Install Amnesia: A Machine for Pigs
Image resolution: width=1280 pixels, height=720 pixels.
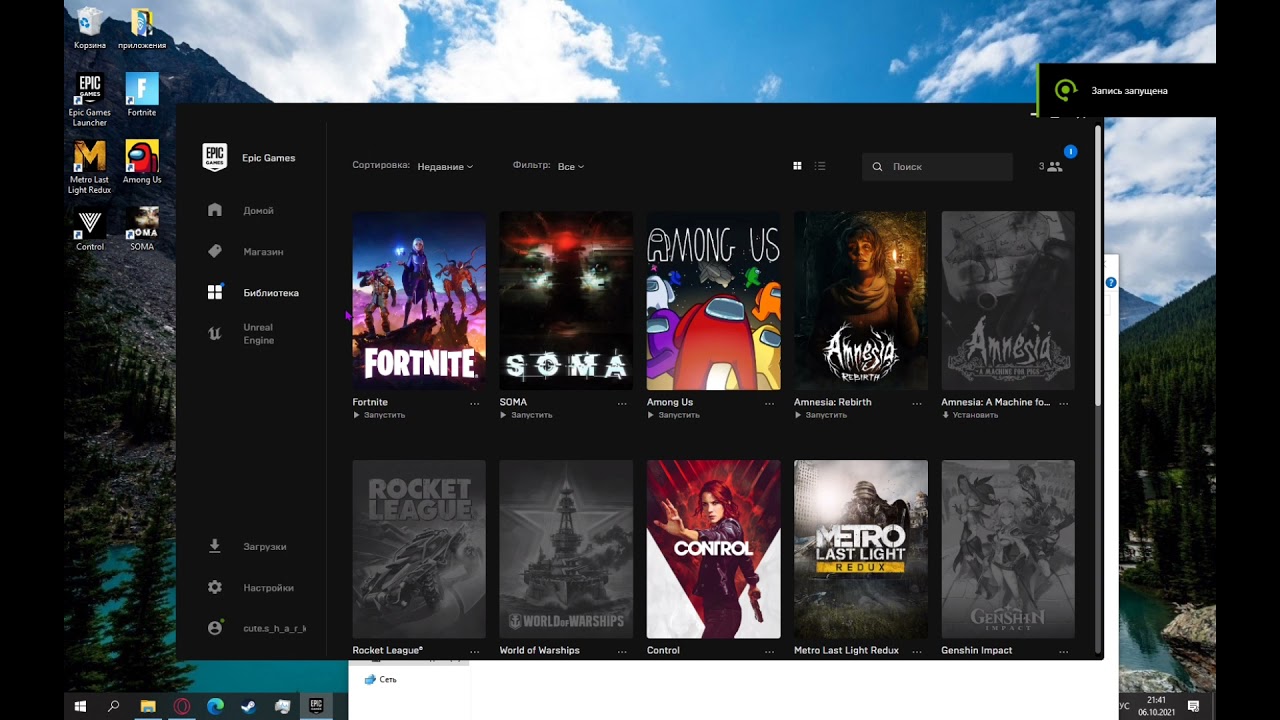(970, 415)
